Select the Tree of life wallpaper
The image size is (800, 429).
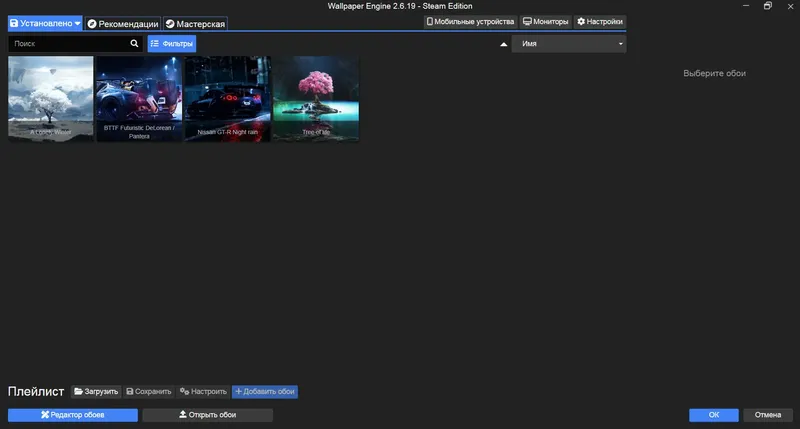(316, 98)
